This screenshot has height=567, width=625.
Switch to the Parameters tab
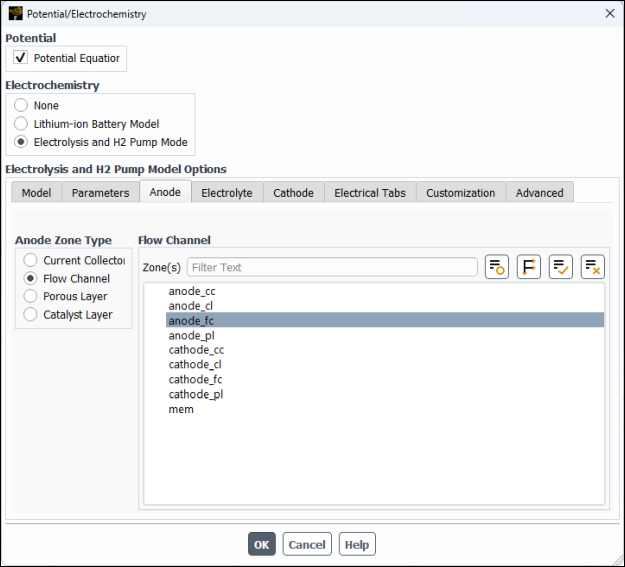click(x=100, y=193)
